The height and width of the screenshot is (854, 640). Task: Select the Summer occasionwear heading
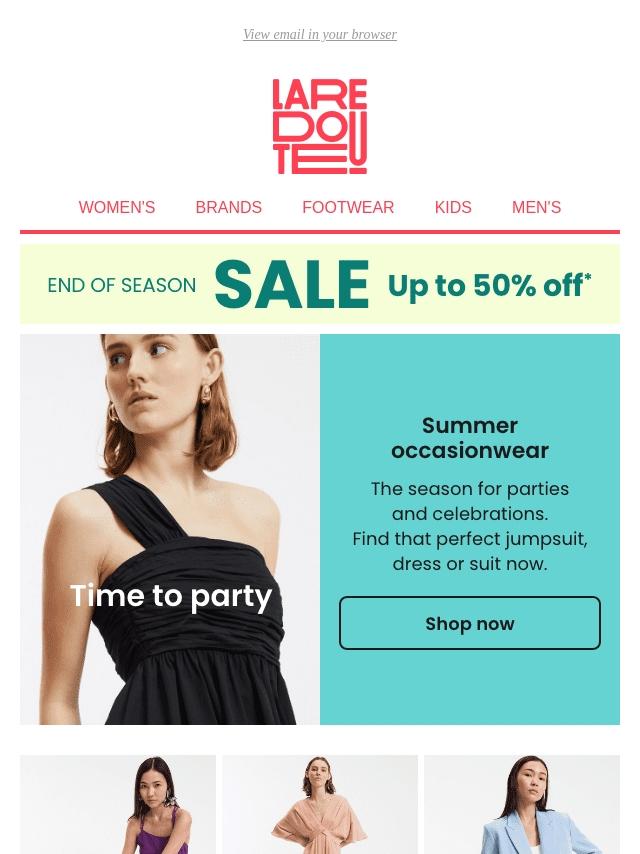pyautogui.click(x=470, y=438)
